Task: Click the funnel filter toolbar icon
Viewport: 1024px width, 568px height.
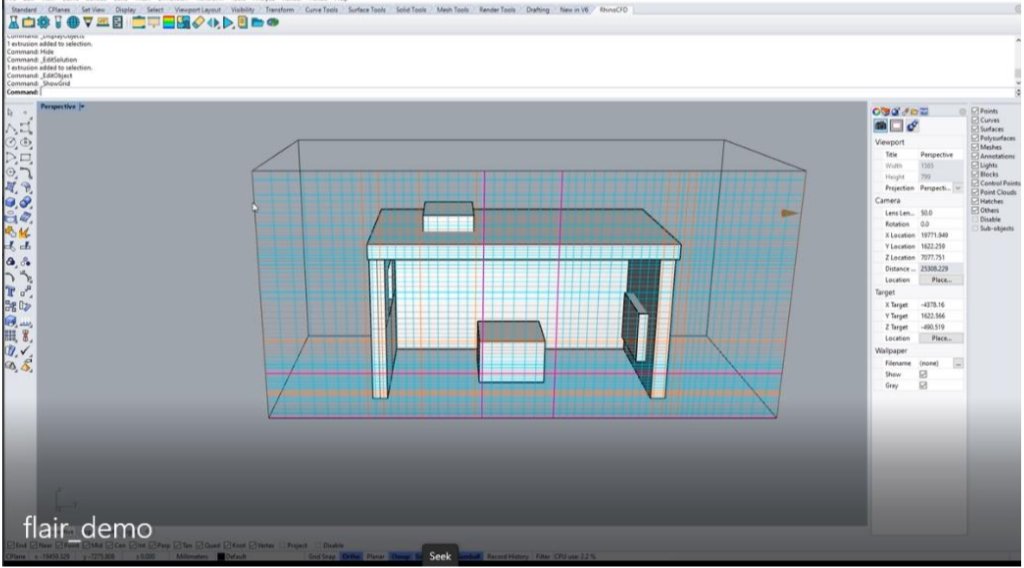Action: (x=88, y=22)
